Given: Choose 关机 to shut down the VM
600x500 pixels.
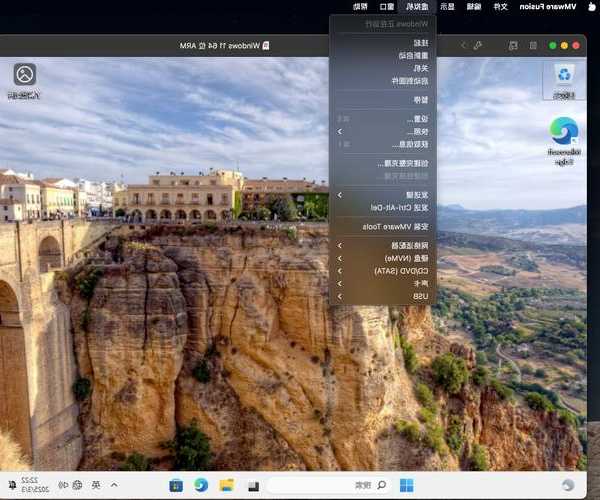Looking at the screenshot, I should (383, 68).
